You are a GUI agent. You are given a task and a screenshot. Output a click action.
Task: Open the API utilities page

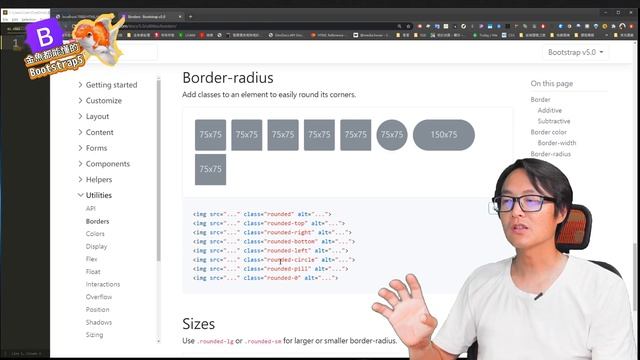(91, 209)
